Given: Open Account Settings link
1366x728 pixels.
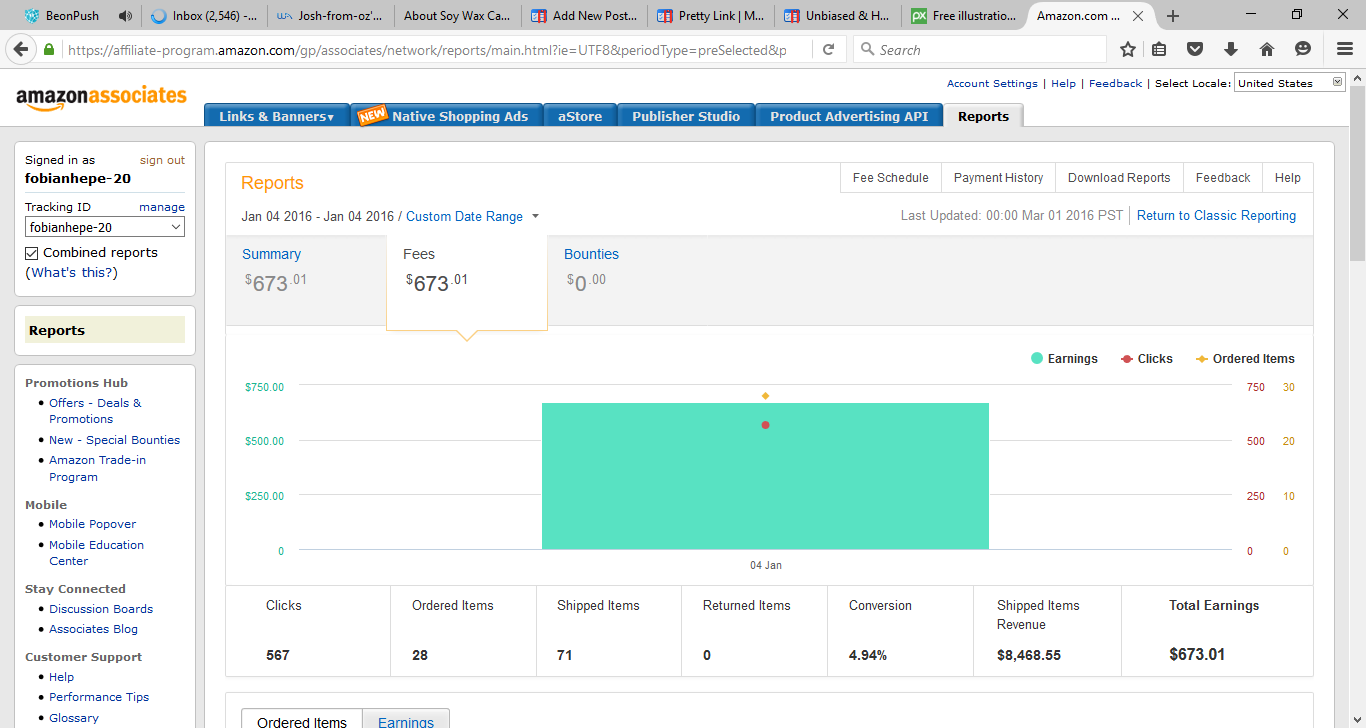Looking at the screenshot, I should 992,84.
